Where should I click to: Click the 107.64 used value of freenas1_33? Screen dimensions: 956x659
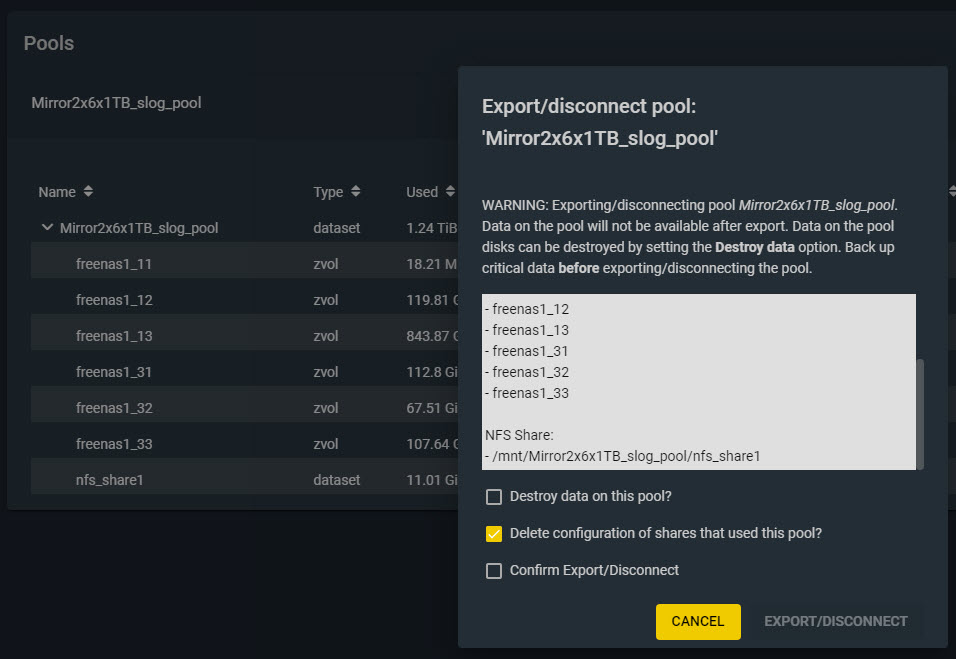(432, 444)
